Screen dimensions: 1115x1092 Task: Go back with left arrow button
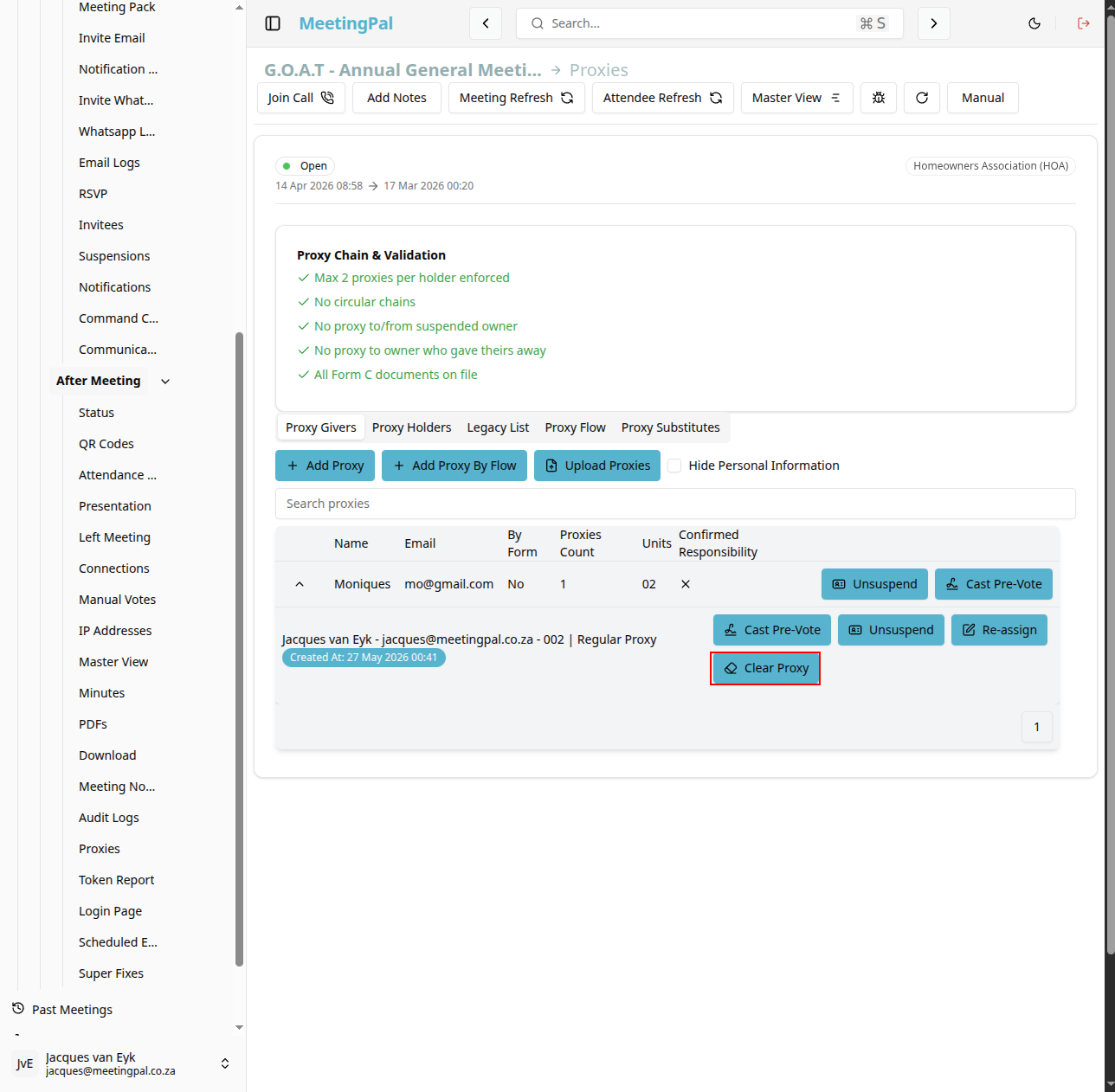[486, 23]
